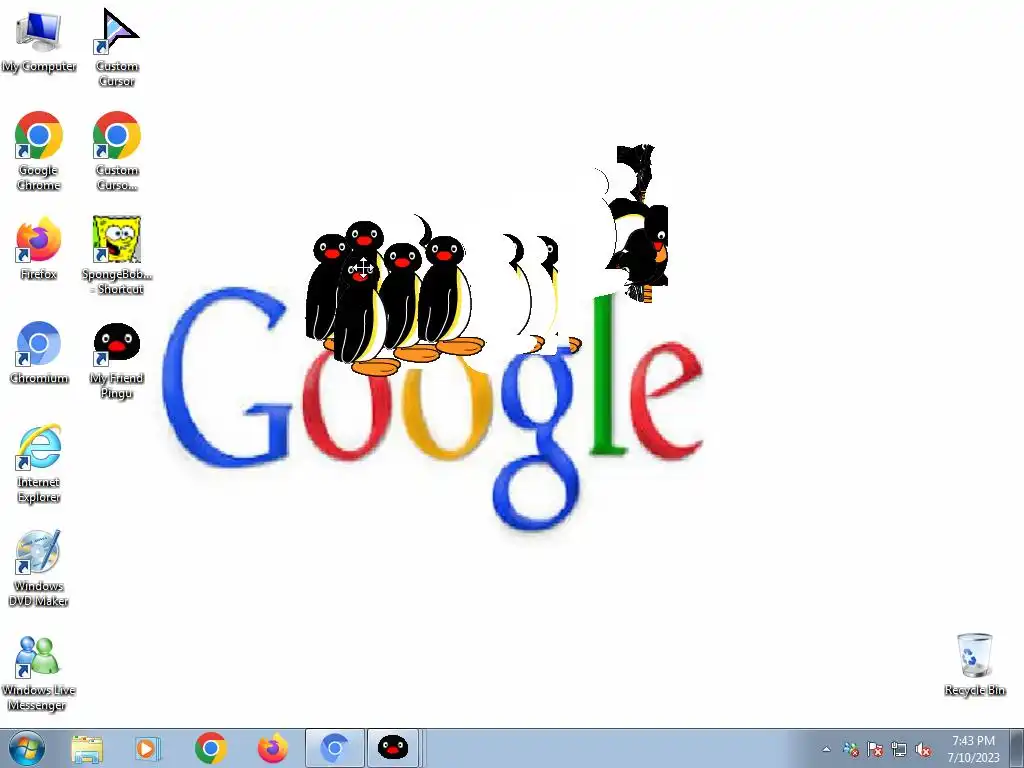Click the Custom Curso... Chrome shortcut

116,150
